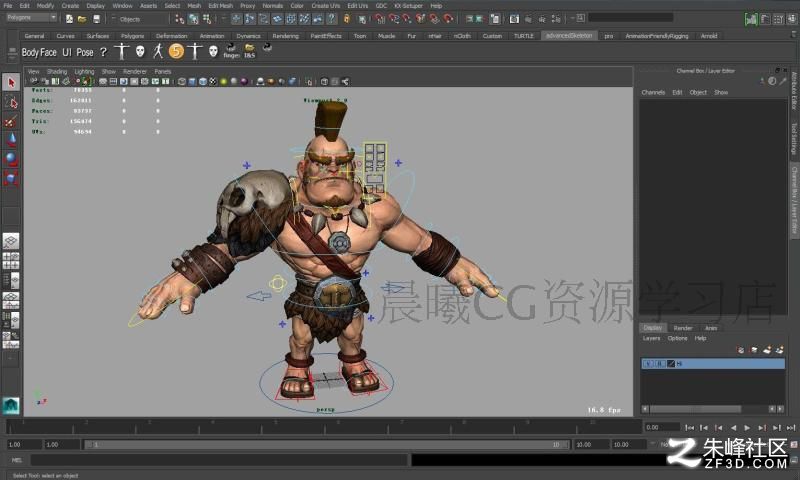Click the play backward button
This screenshot has width=800, height=480.
[733, 427]
